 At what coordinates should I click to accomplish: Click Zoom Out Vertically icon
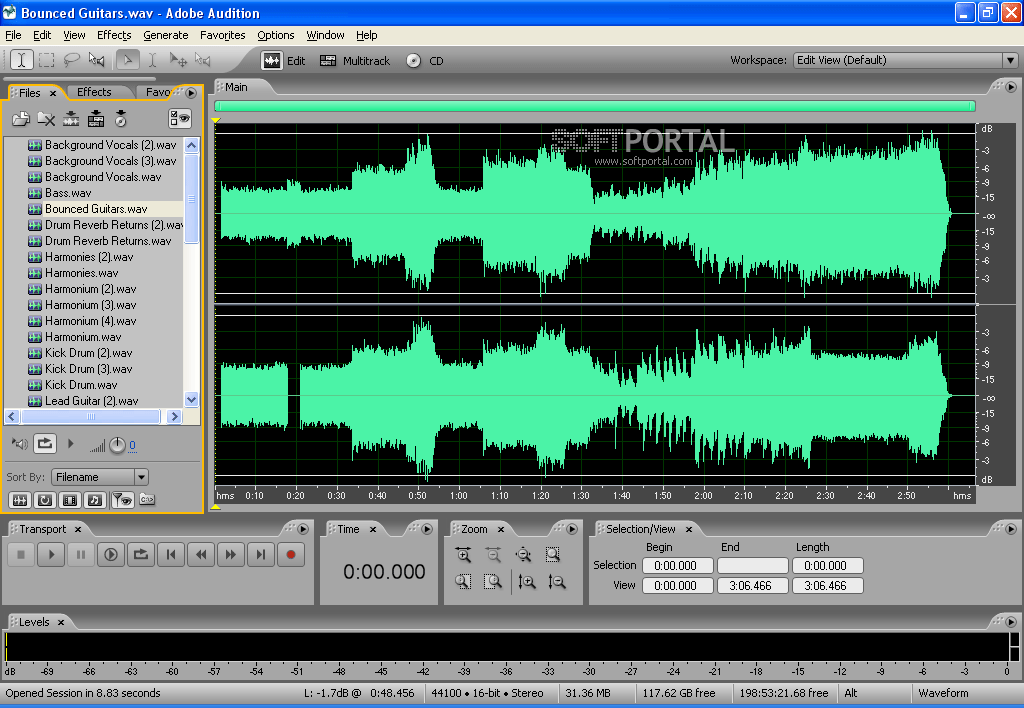(x=557, y=582)
